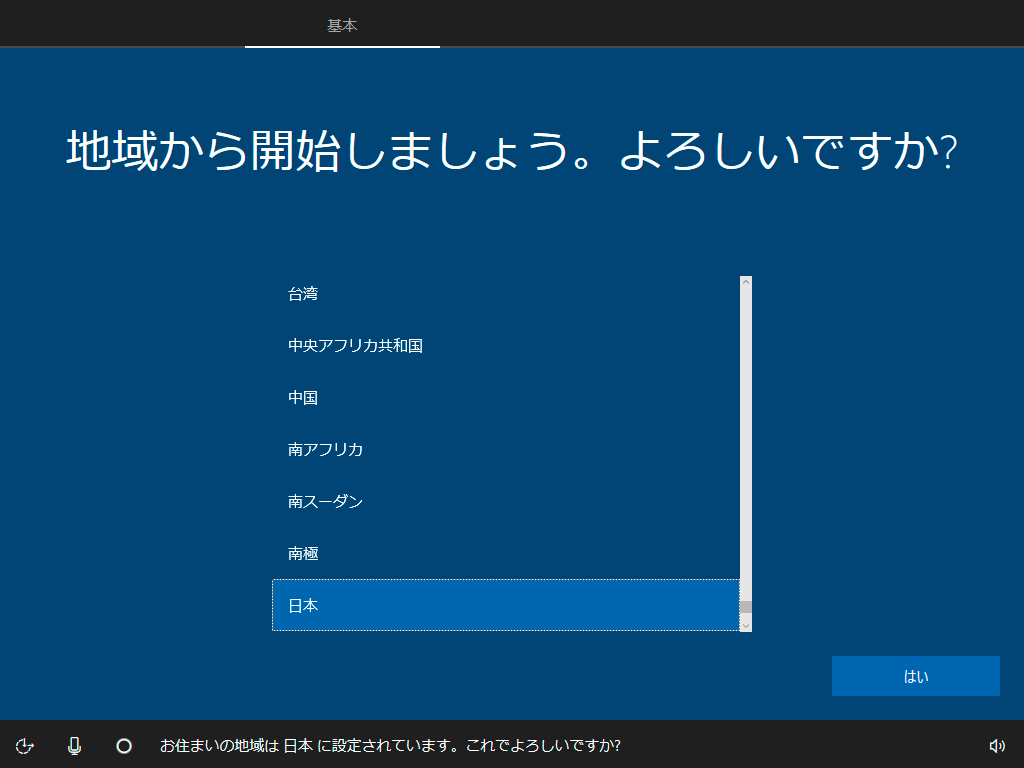
Task: Select the highlighted 日本 region
Action: 505,606
